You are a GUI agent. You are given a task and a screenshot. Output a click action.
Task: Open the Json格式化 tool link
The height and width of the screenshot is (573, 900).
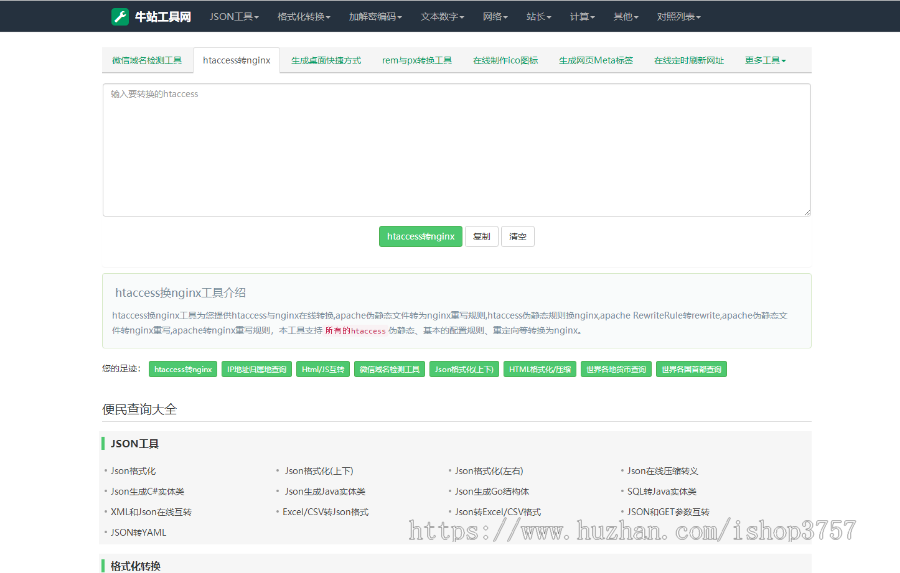click(x=133, y=471)
